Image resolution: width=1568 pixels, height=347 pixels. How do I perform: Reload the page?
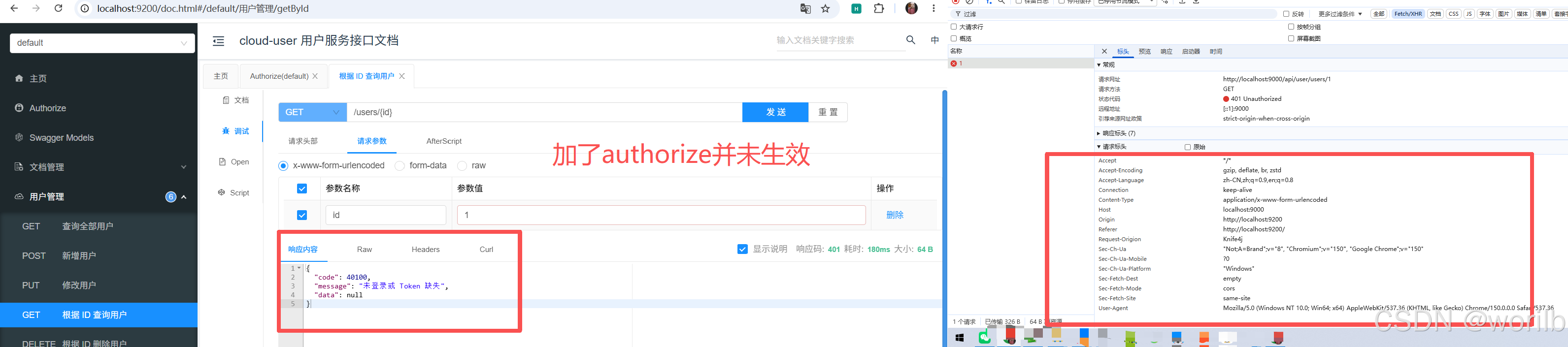point(59,8)
